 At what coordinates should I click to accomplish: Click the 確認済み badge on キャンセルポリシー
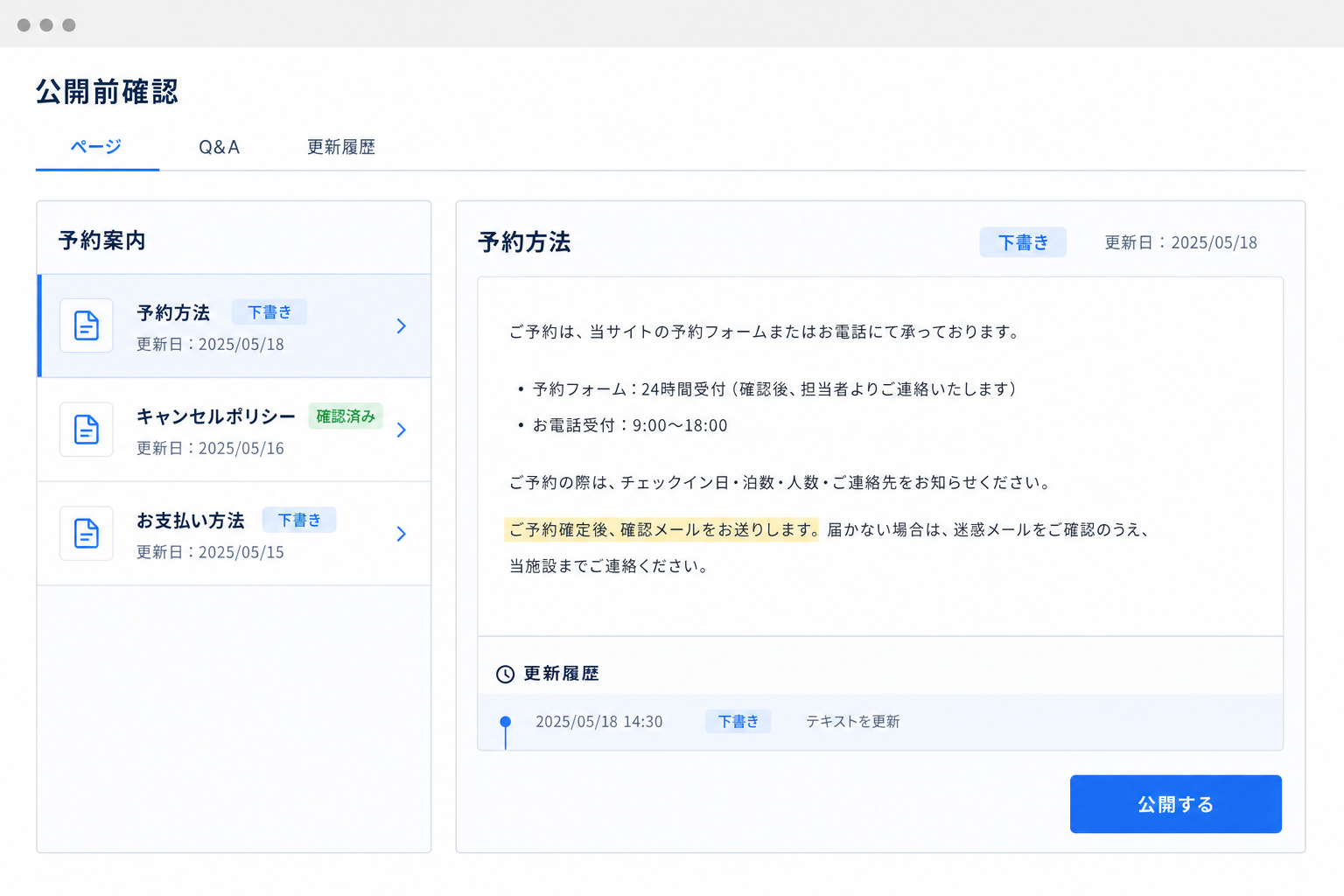pyautogui.click(x=346, y=416)
